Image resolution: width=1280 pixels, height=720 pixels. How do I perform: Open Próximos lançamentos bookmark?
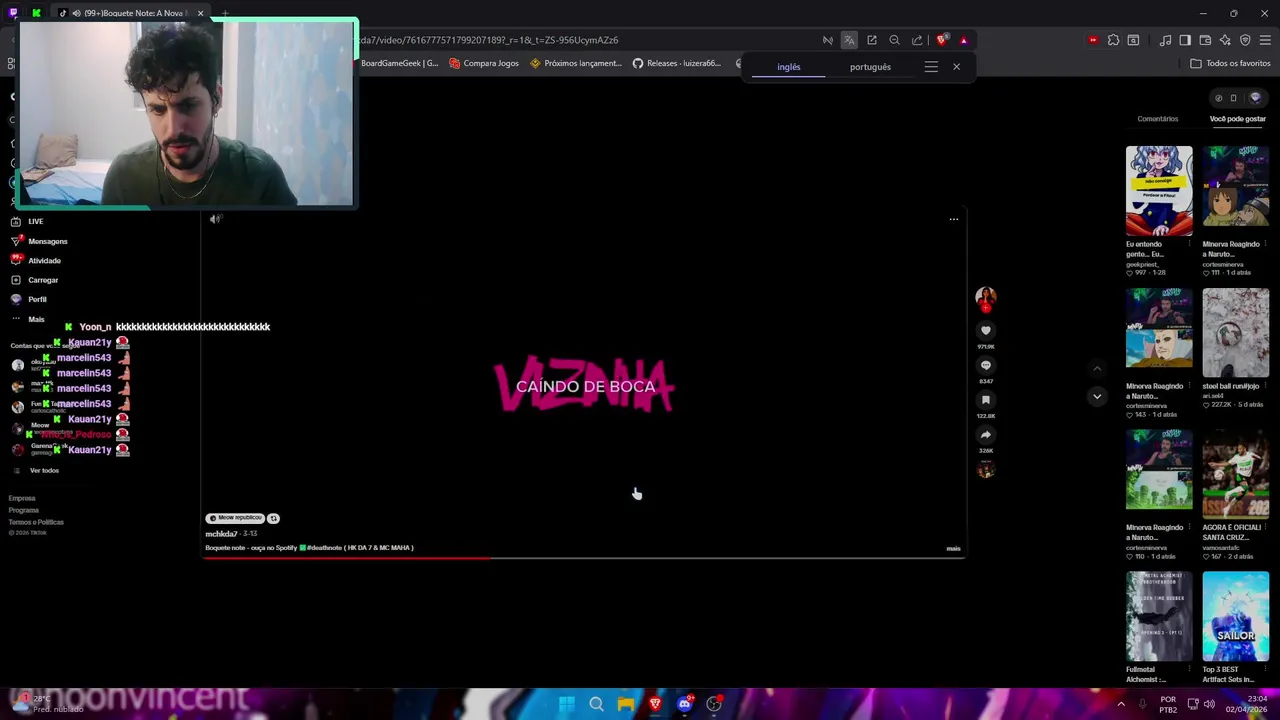click(x=576, y=63)
